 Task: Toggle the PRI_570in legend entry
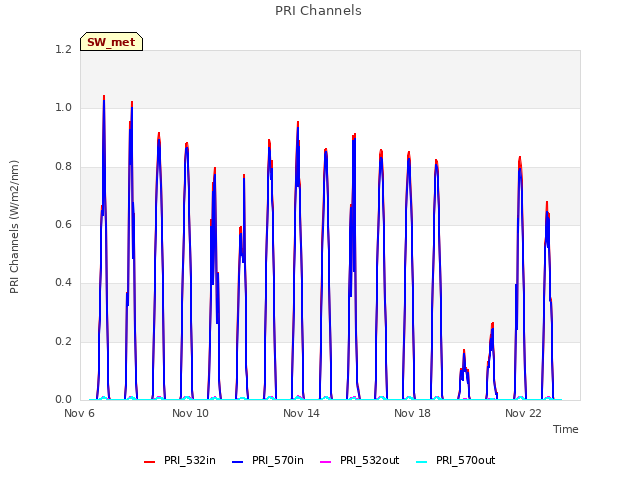click(268, 461)
